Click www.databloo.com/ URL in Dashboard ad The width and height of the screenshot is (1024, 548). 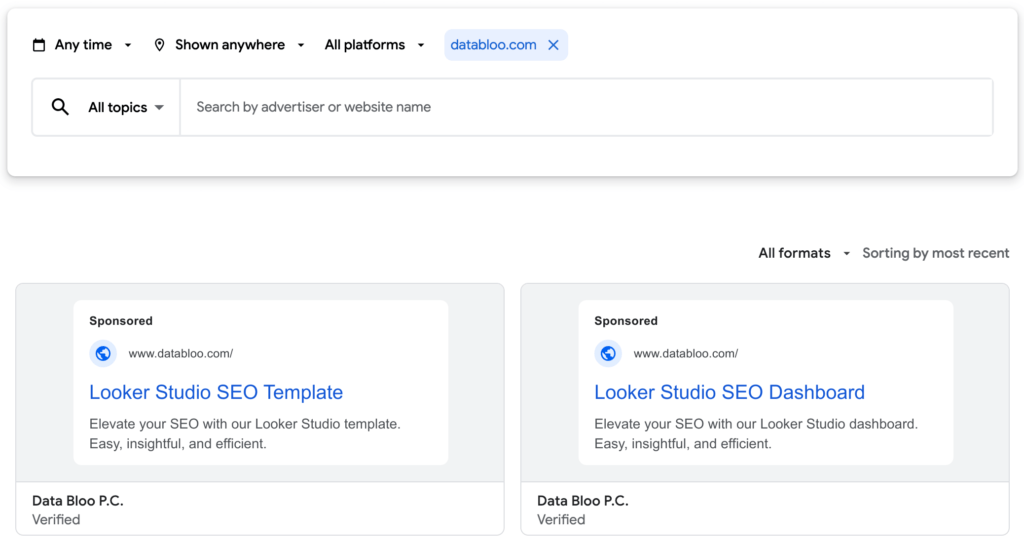[685, 353]
